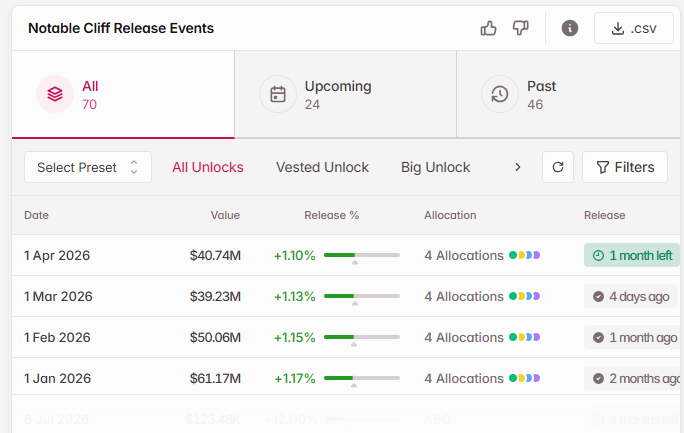Viewport: 684px width, 433px height.
Task: Click the +1.13% release percentage
Action: [294, 296]
